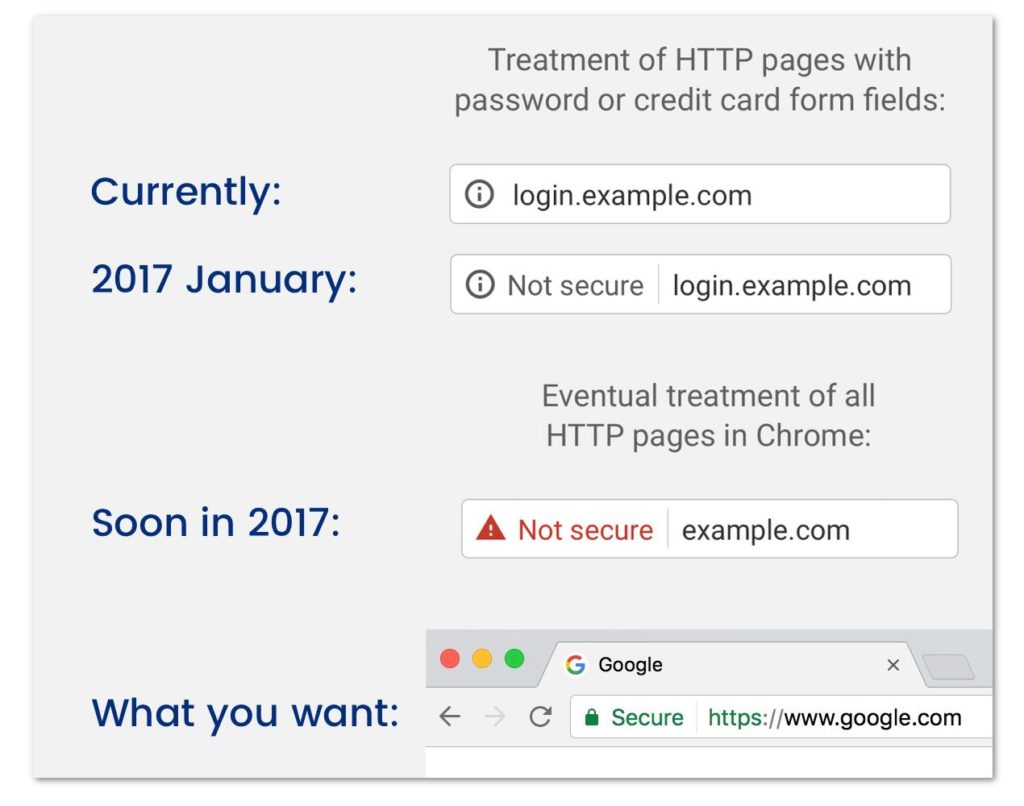This screenshot has width=1024, height=806.
Task: Click the Google favicon in the tab
Action: [575, 665]
